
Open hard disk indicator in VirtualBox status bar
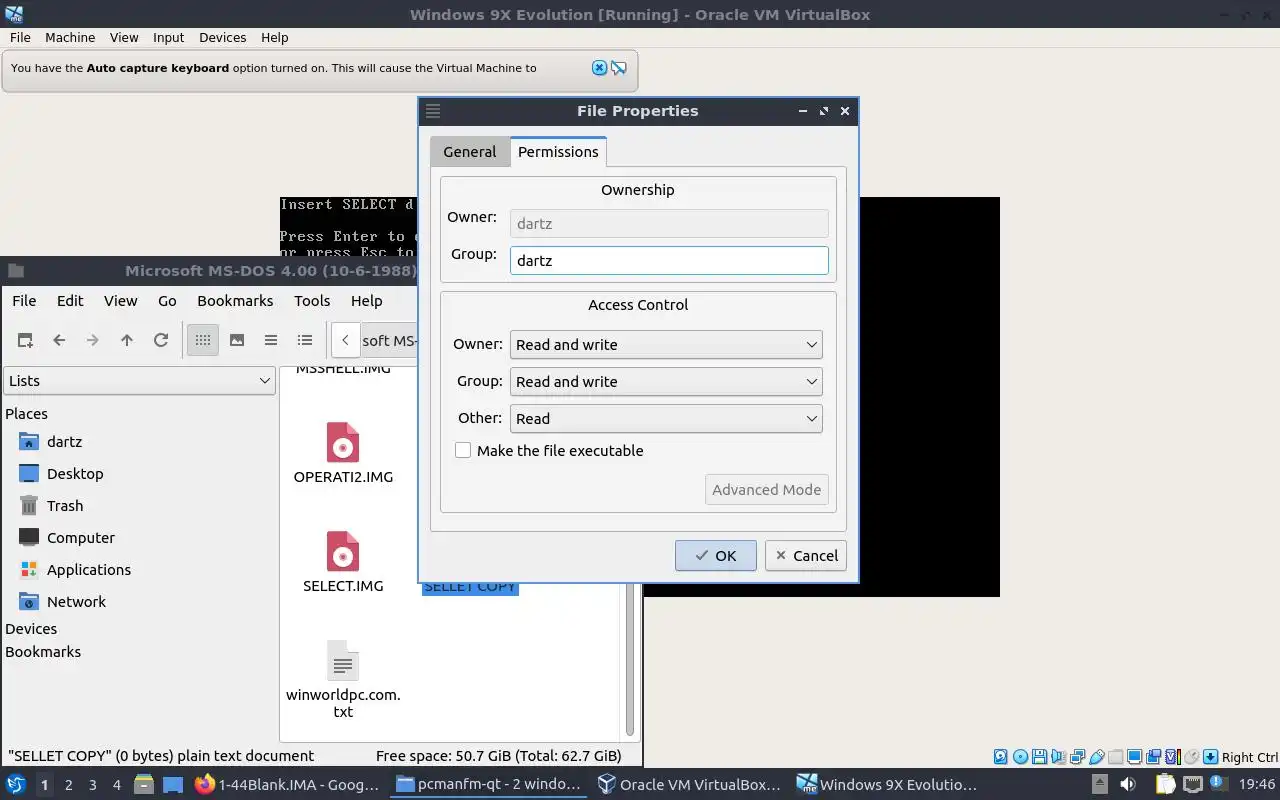[1001, 757]
